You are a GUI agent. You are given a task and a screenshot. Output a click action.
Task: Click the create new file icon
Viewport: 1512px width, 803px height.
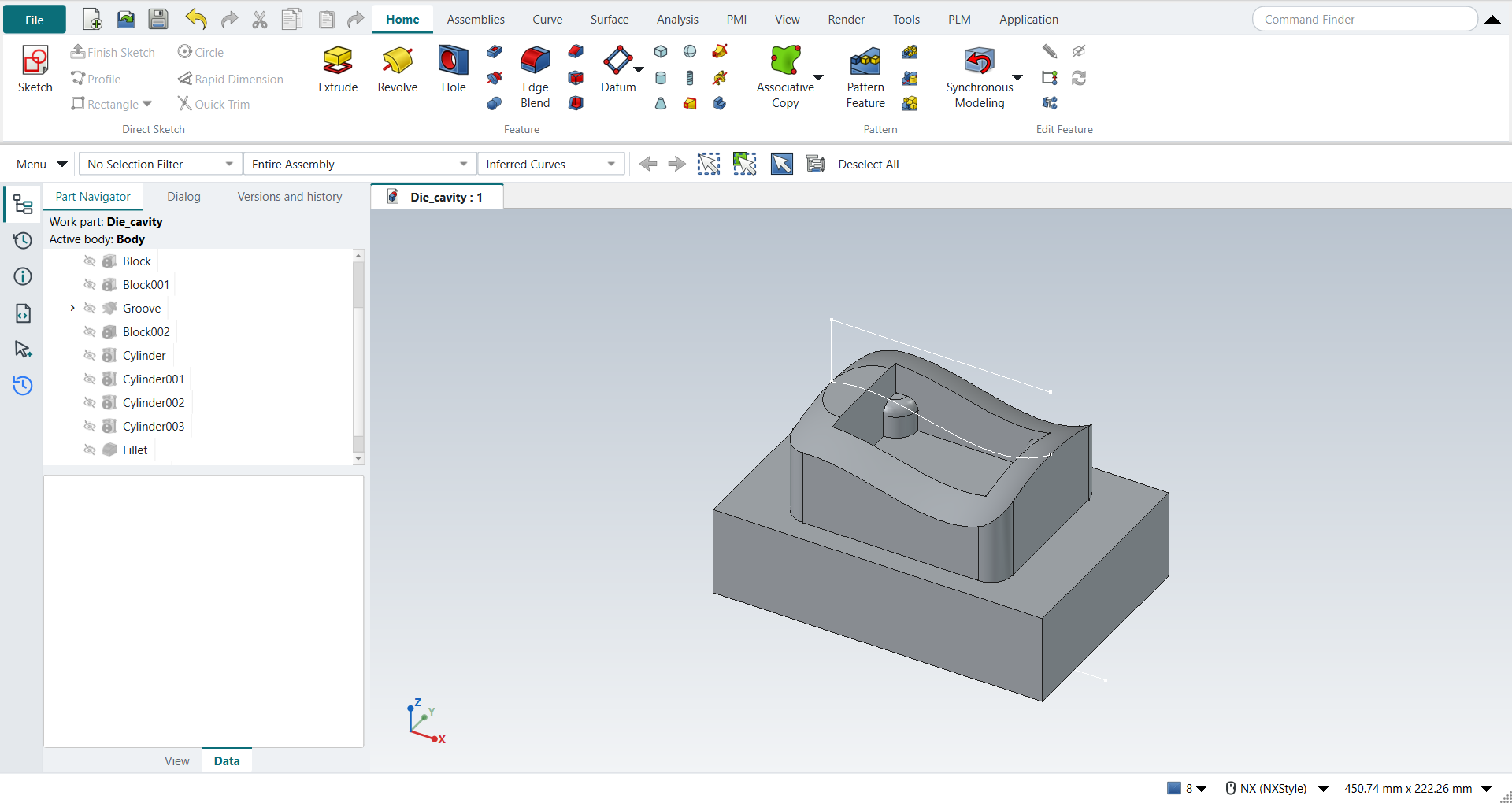coord(92,20)
